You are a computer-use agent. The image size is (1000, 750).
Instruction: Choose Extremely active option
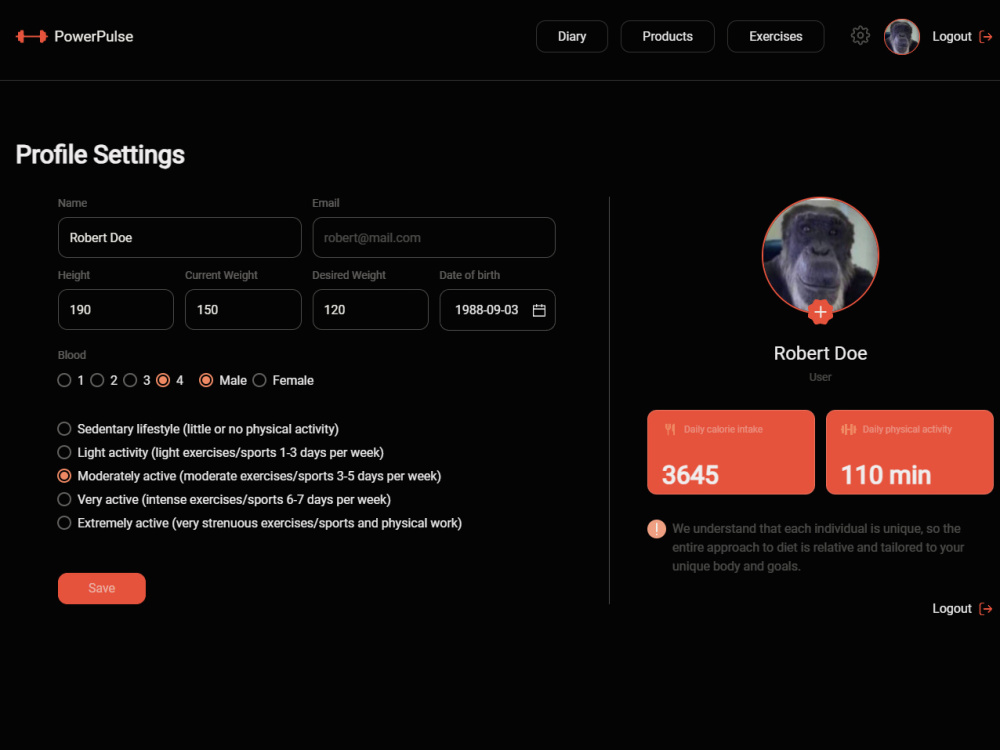pos(64,523)
